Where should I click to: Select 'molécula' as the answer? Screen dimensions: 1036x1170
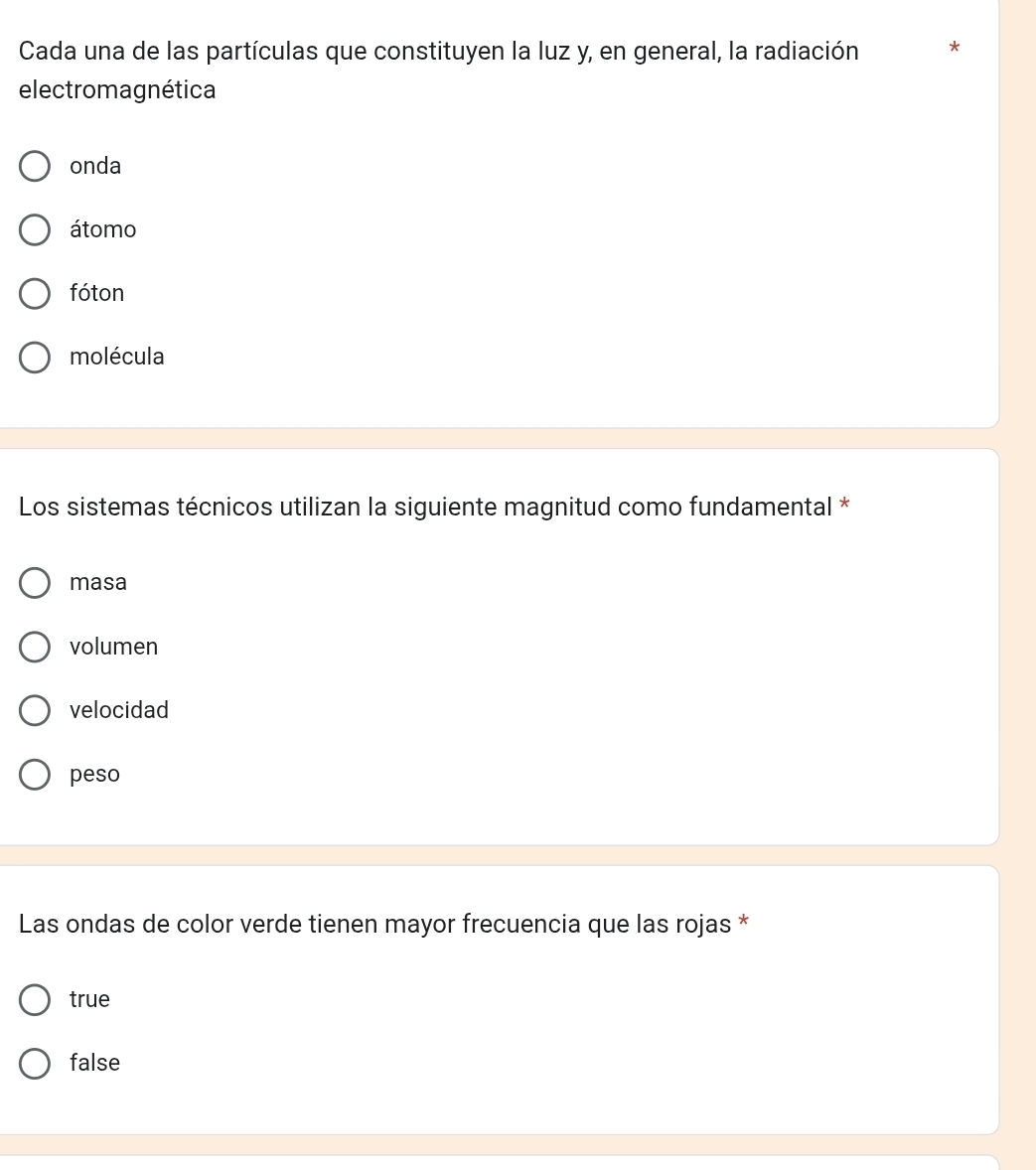[x=35, y=358]
